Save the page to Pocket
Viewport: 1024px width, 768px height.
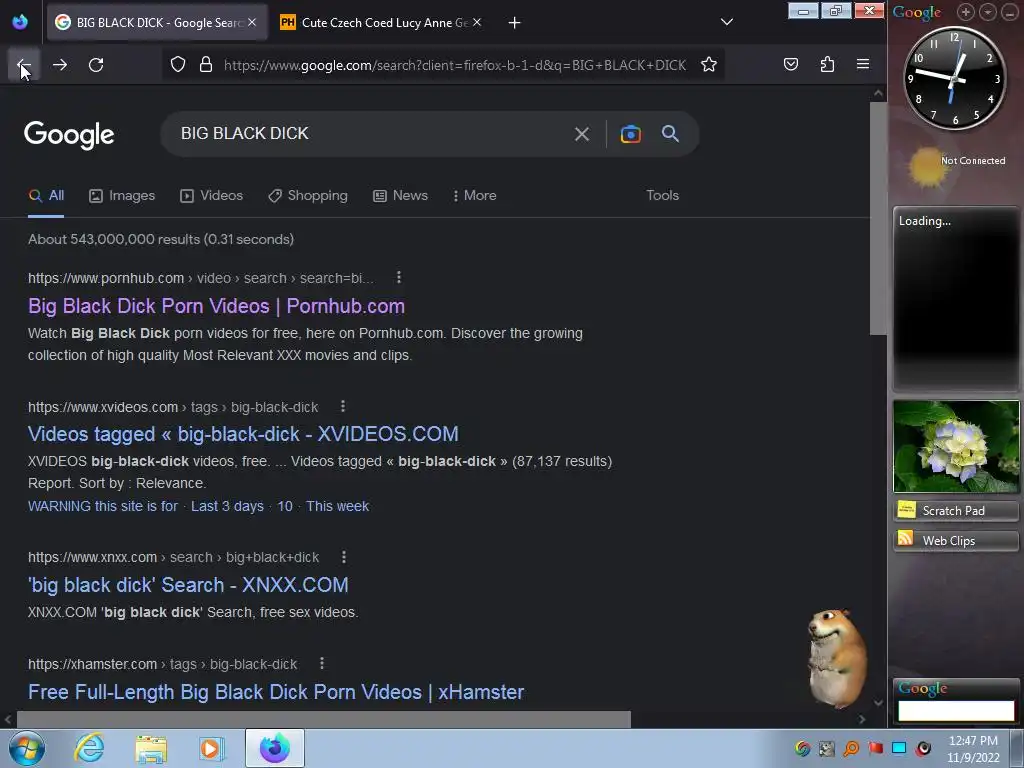(791, 64)
